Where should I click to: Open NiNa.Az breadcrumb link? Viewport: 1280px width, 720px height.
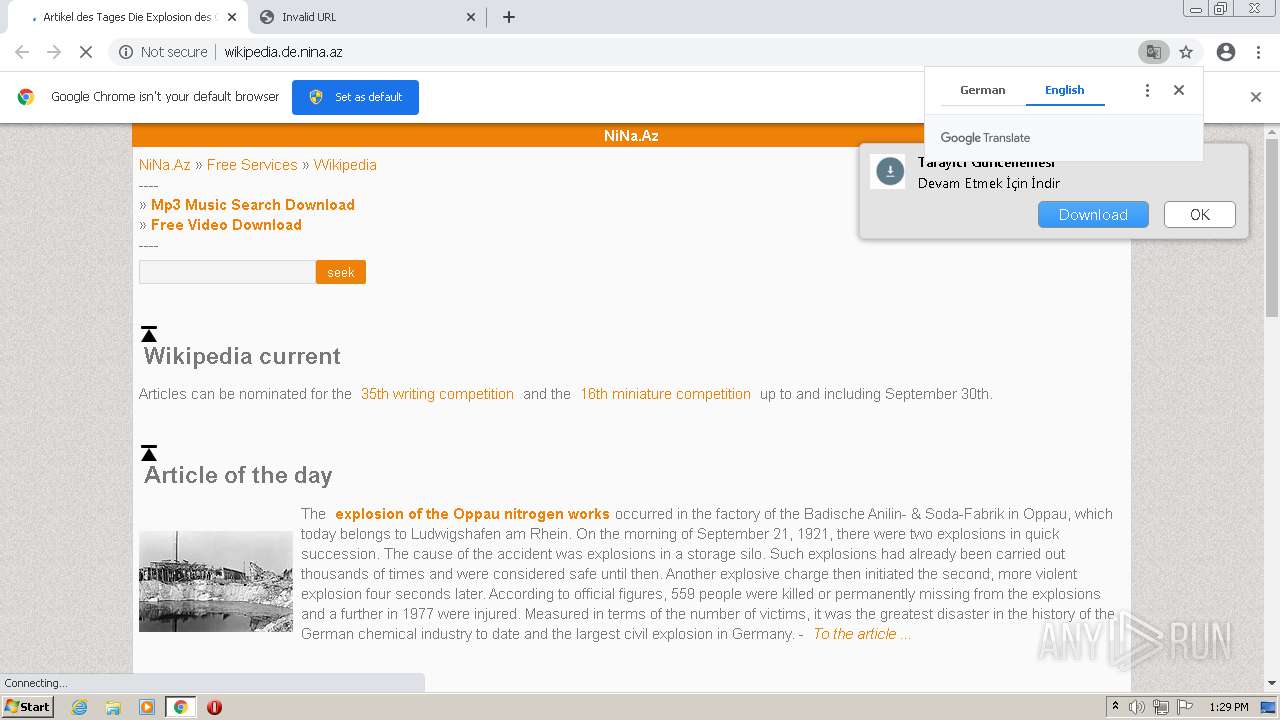[x=164, y=165]
